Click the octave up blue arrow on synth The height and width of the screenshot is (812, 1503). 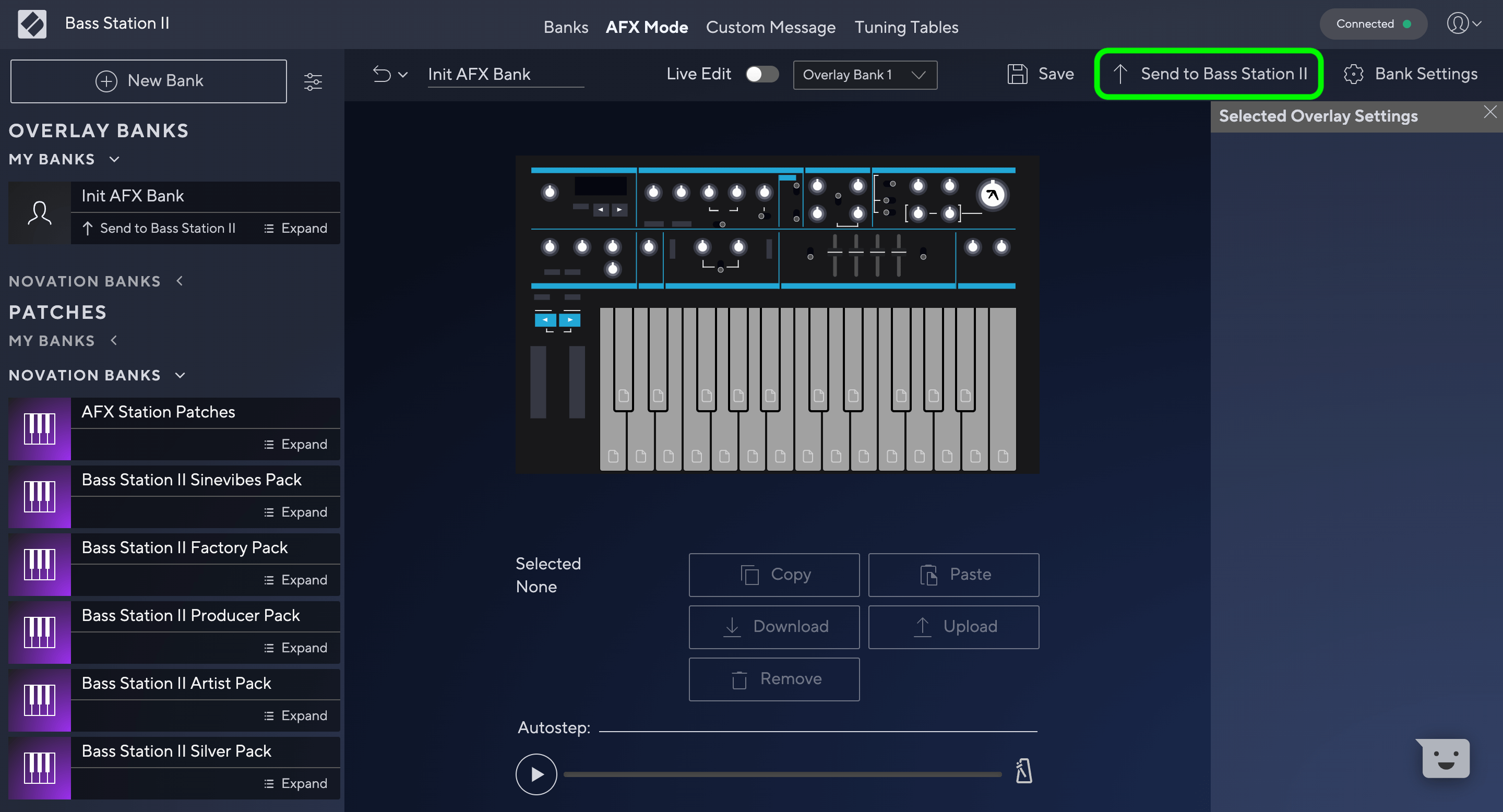click(x=570, y=320)
